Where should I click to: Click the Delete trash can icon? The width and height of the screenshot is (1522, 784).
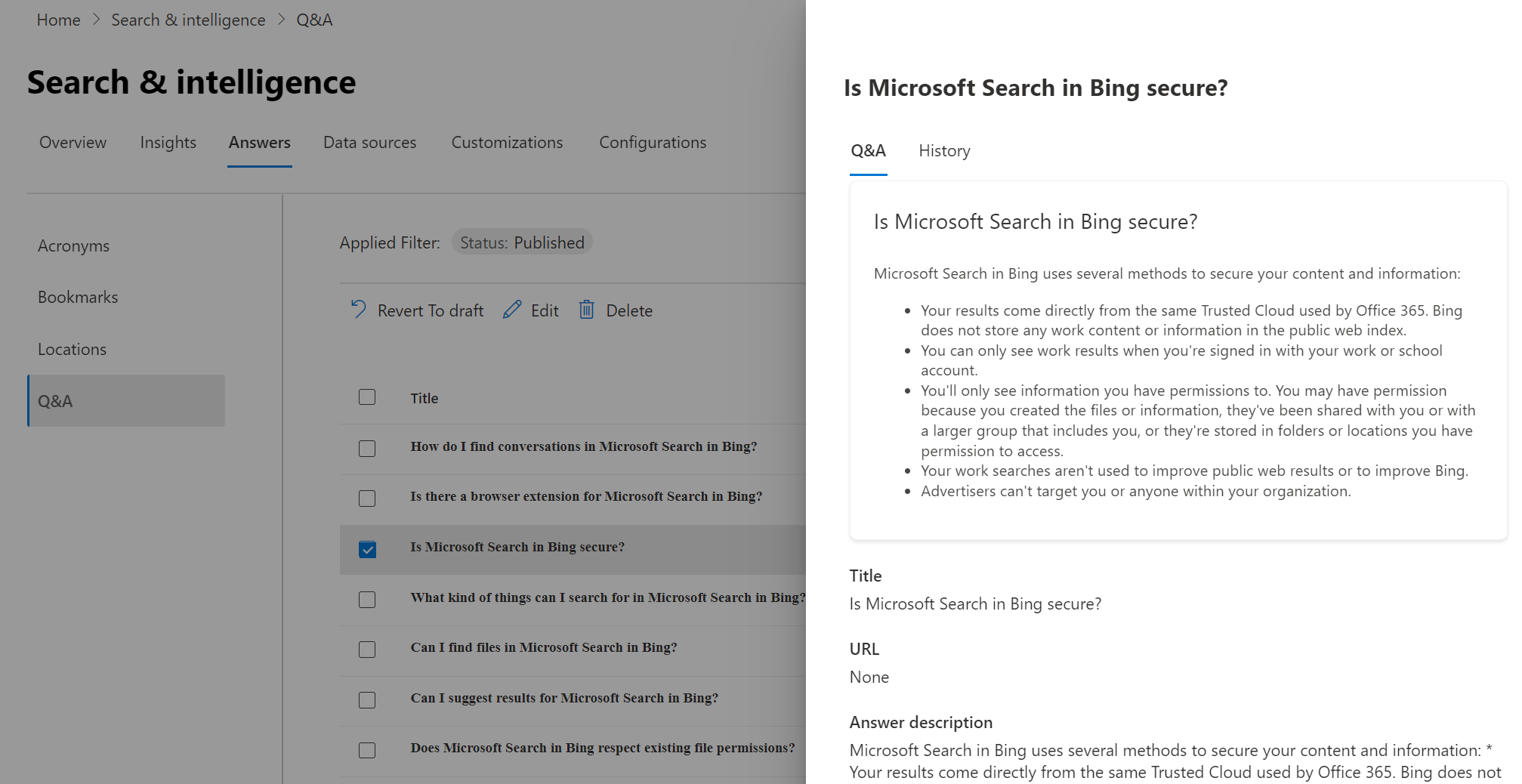coord(586,309)
